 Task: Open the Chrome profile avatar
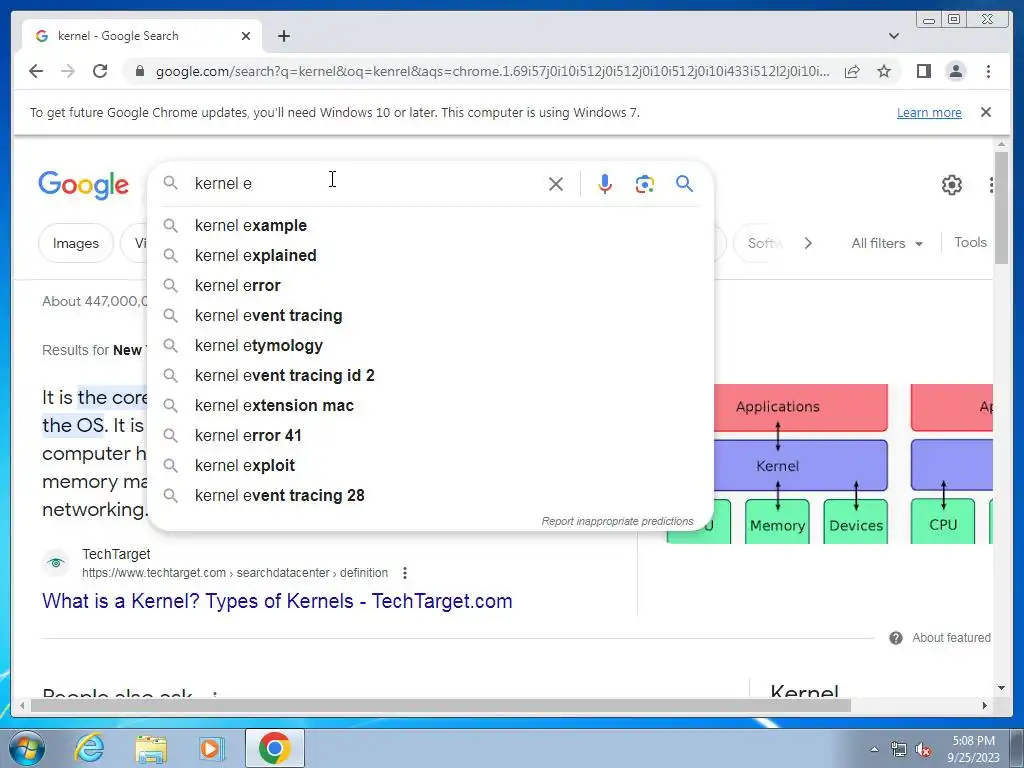[956, 71]
